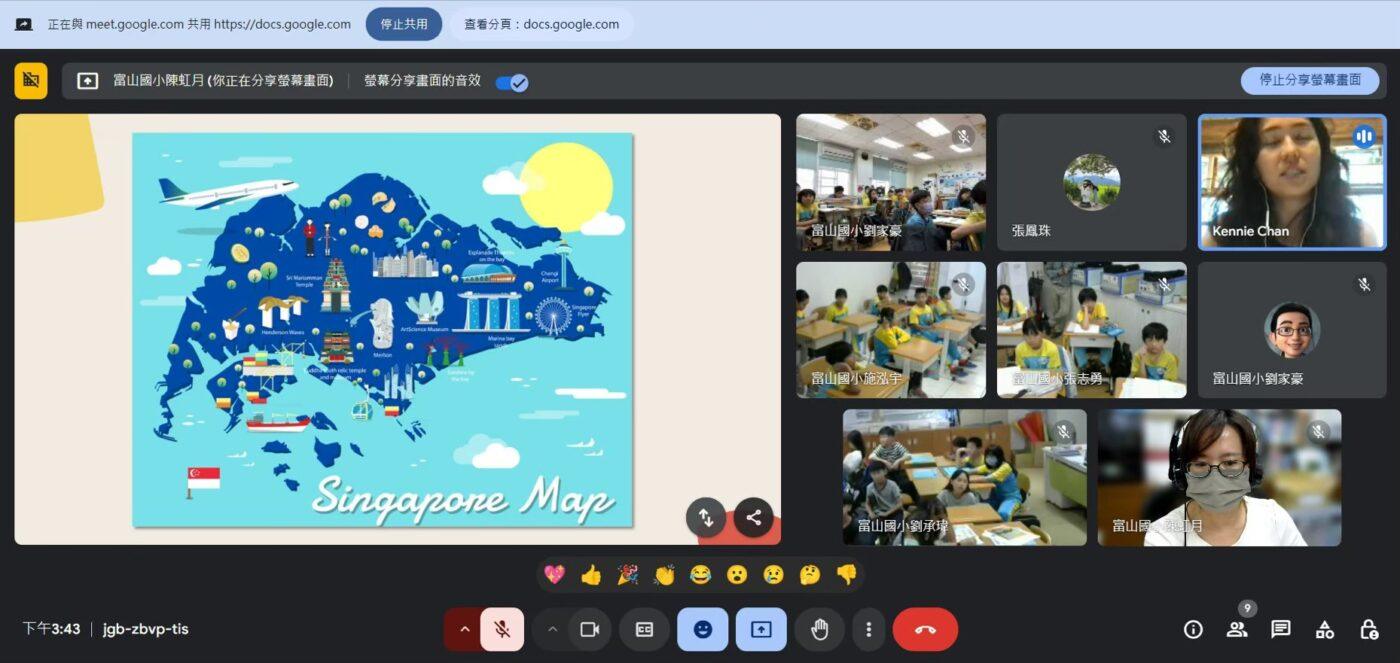Unmute the microphone button
The image size is (1400, 663).
point(503,629)
